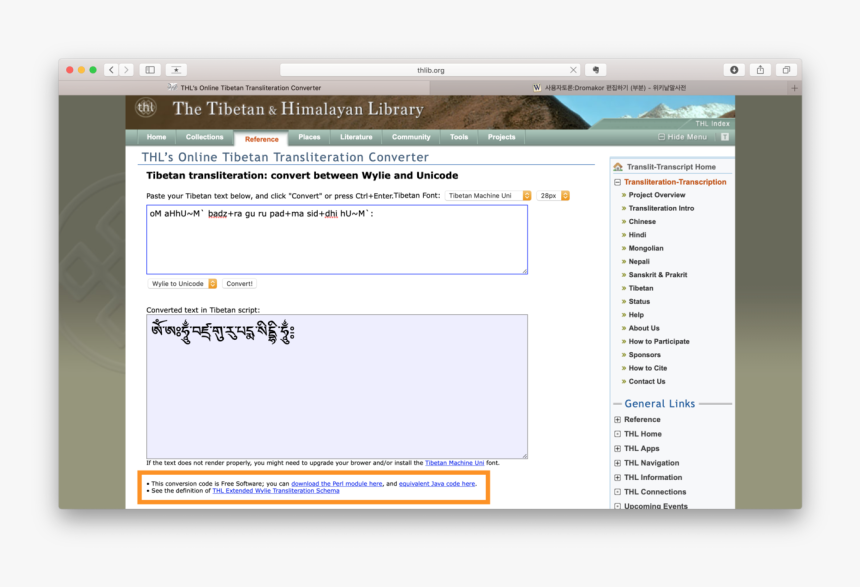Image resolution: width=860 pixels, height=587 pixels.
Task: Select the Tibetan link in the sidebar
Action: (x=641, y=289)
